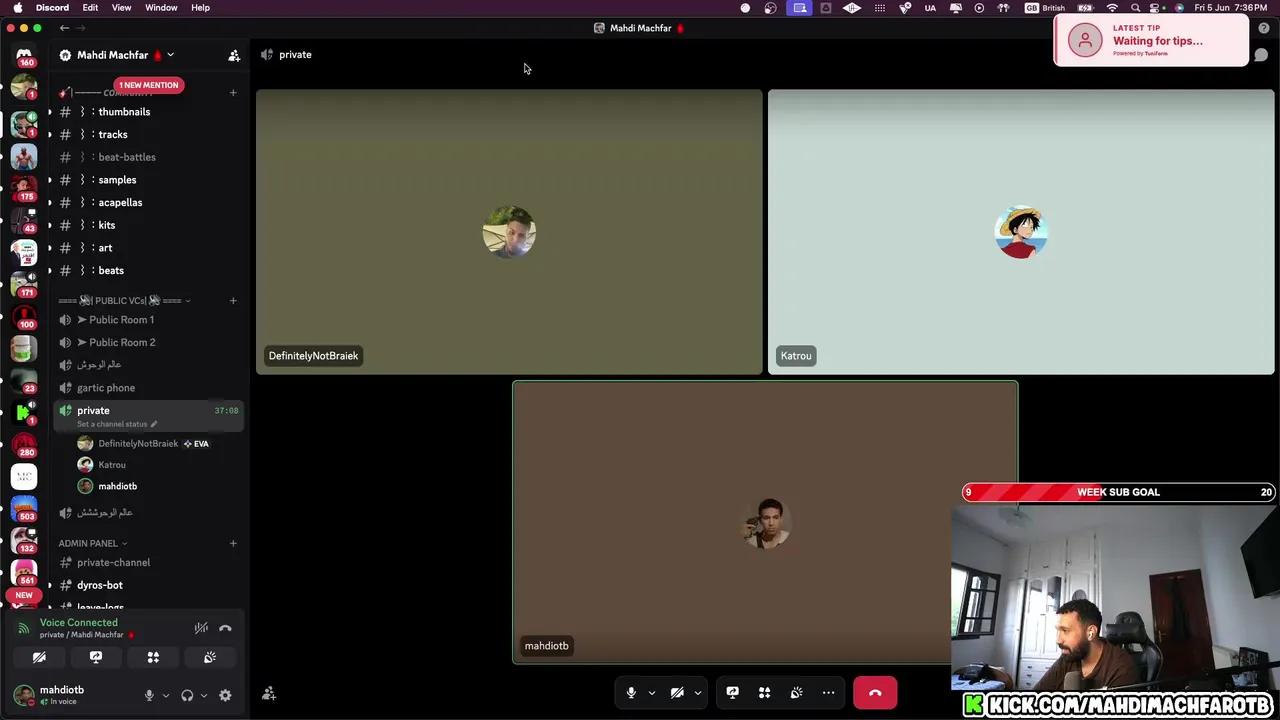The height and width of the screenshot is (720, 1280).
Task: Open microphone input options arrow in user panel
Action: pyautogui.click(x=166, y=695)
